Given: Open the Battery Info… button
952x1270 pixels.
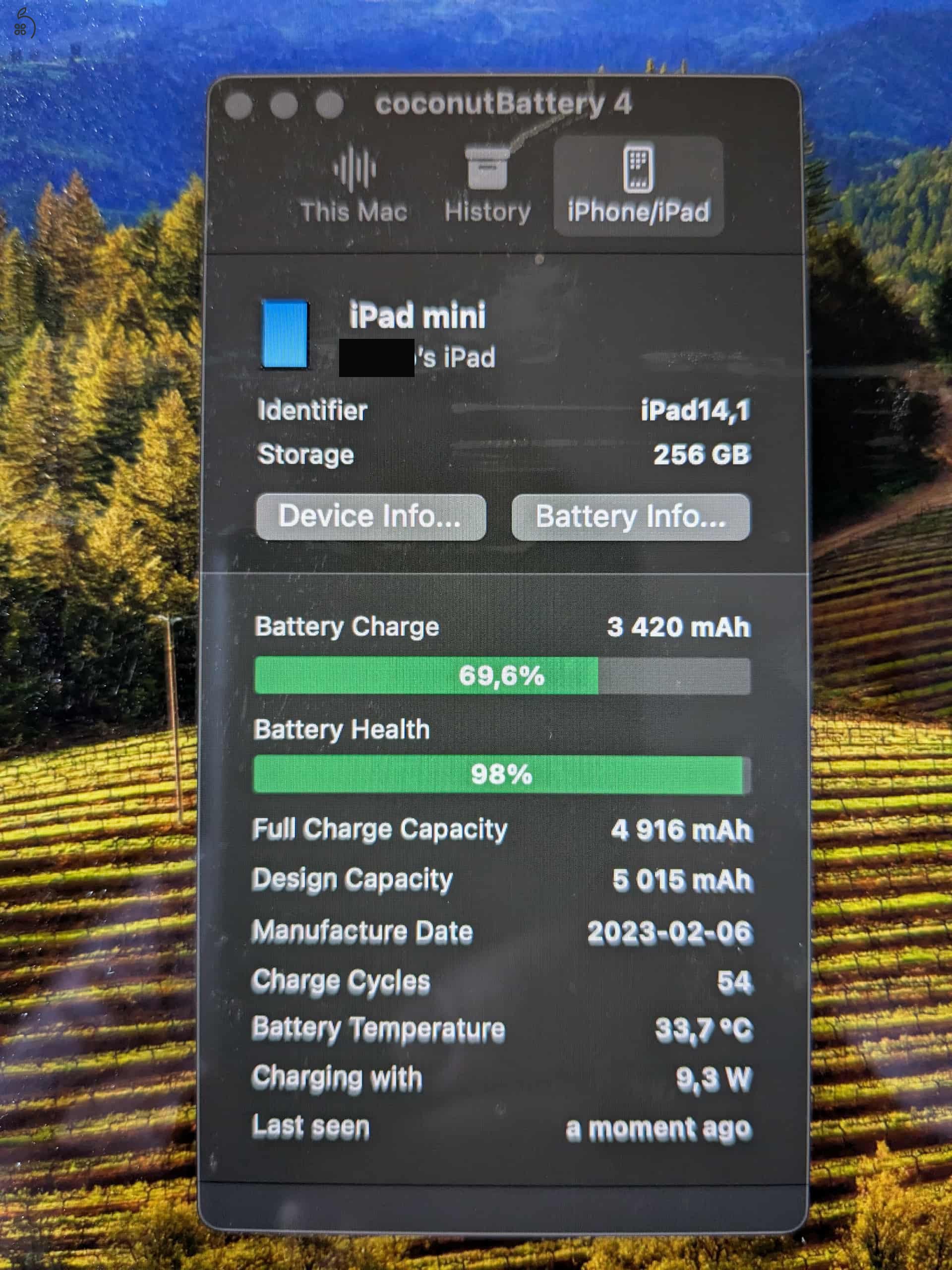Looking at the screenshot, I should pyautogui.click(x=631, y=517).
